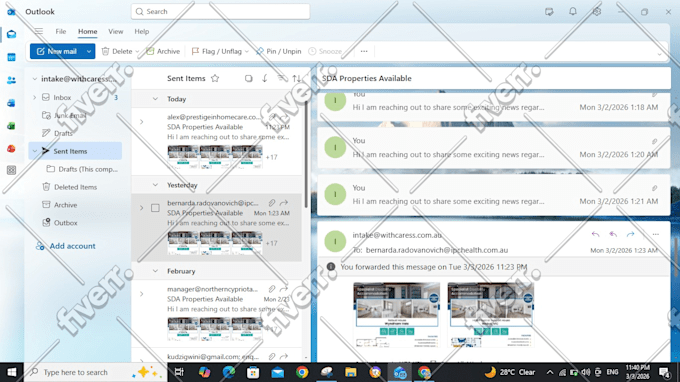Open Outlook settings gear
The image size is (680, 382).
[597, 12]
